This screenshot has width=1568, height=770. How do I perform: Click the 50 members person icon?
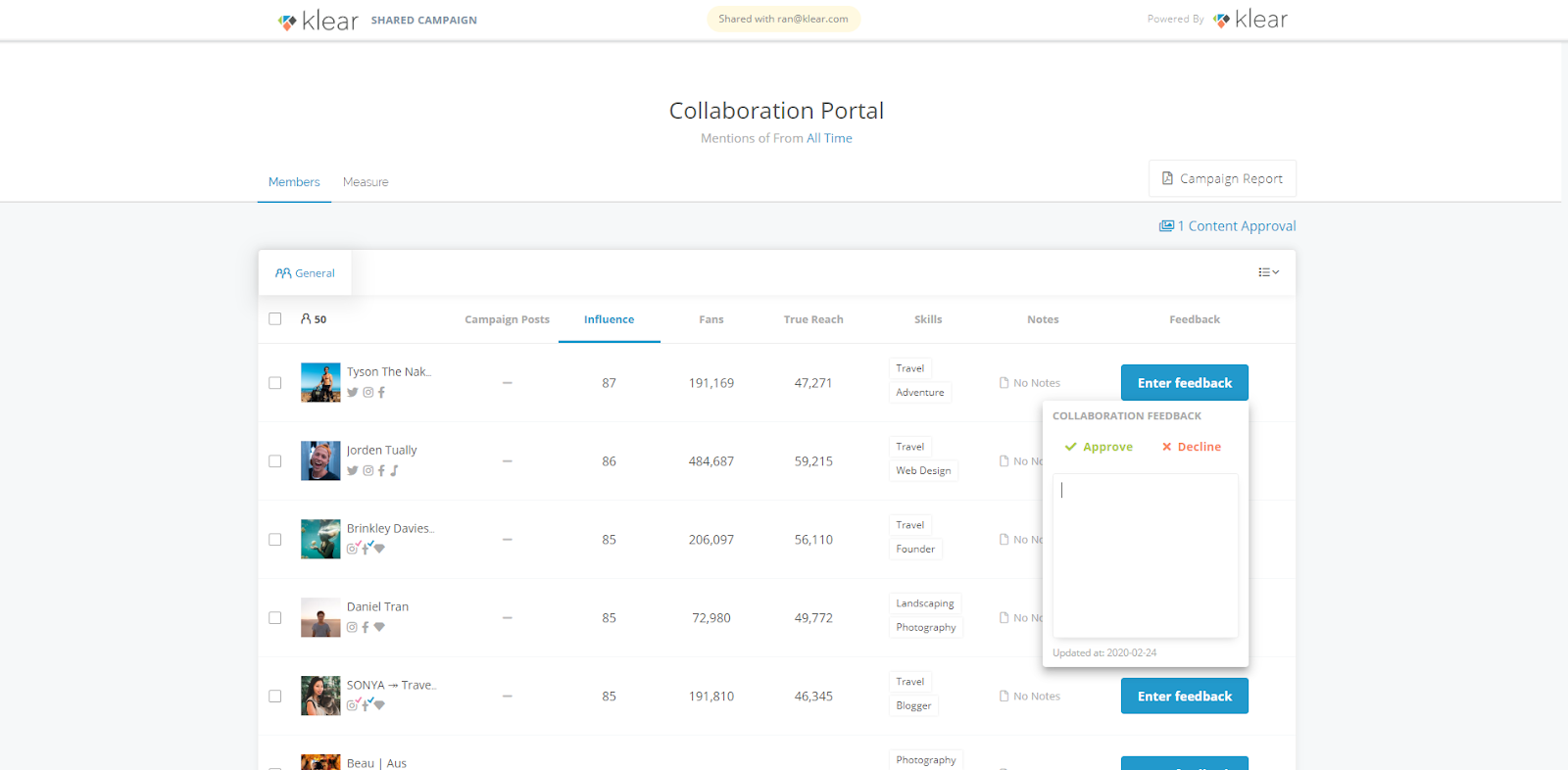[x=306, y=318]
